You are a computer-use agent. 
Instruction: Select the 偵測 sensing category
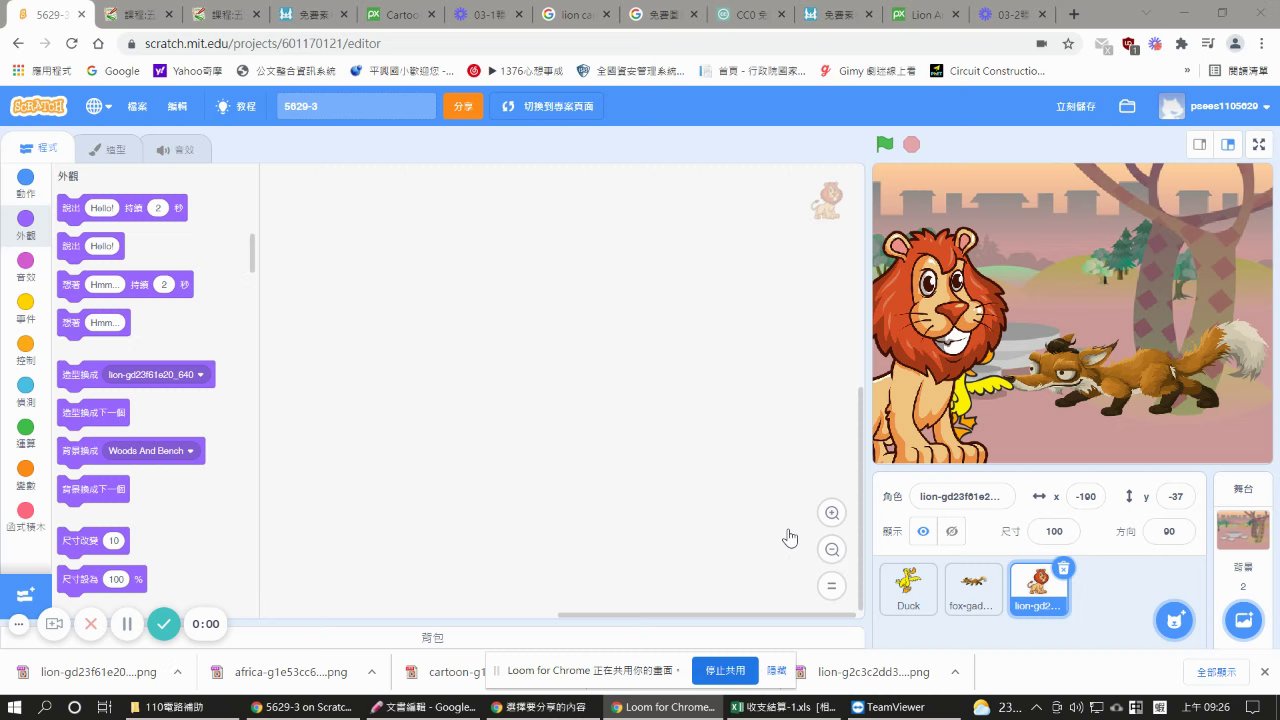(26, 392)
